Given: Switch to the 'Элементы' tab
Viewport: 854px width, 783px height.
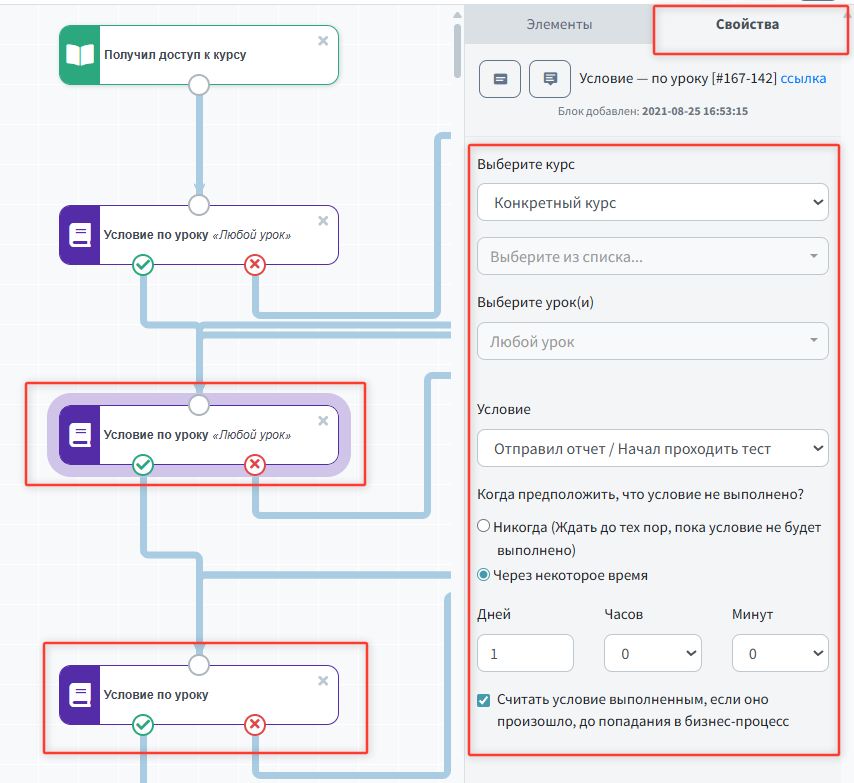Looking at the screenshot, I should [x=559, y=24].
